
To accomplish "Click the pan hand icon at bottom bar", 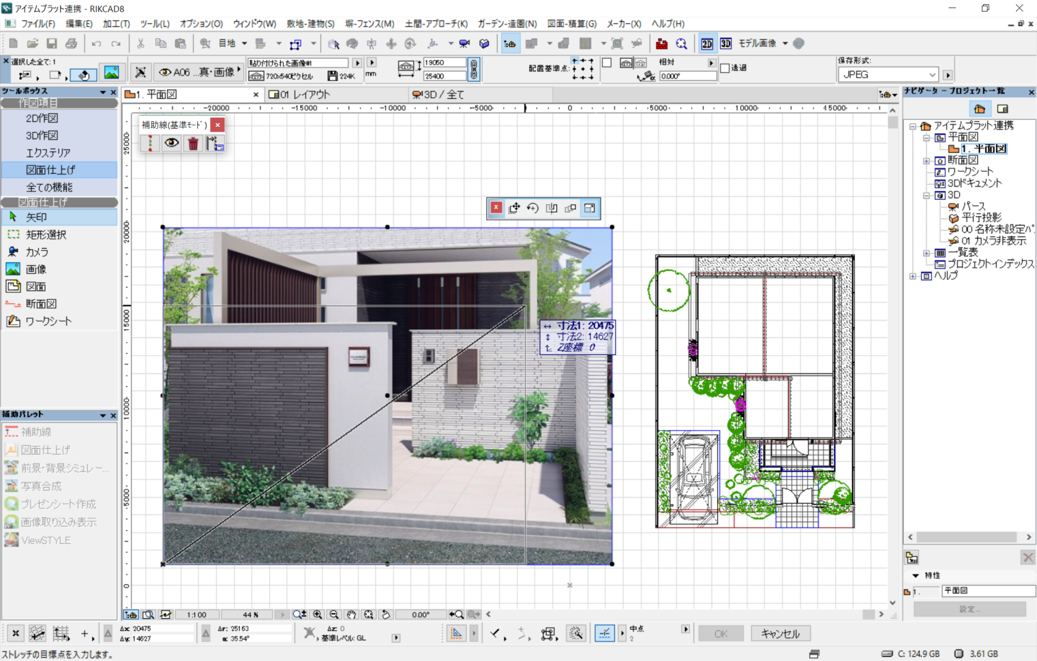I will [351, 615].
